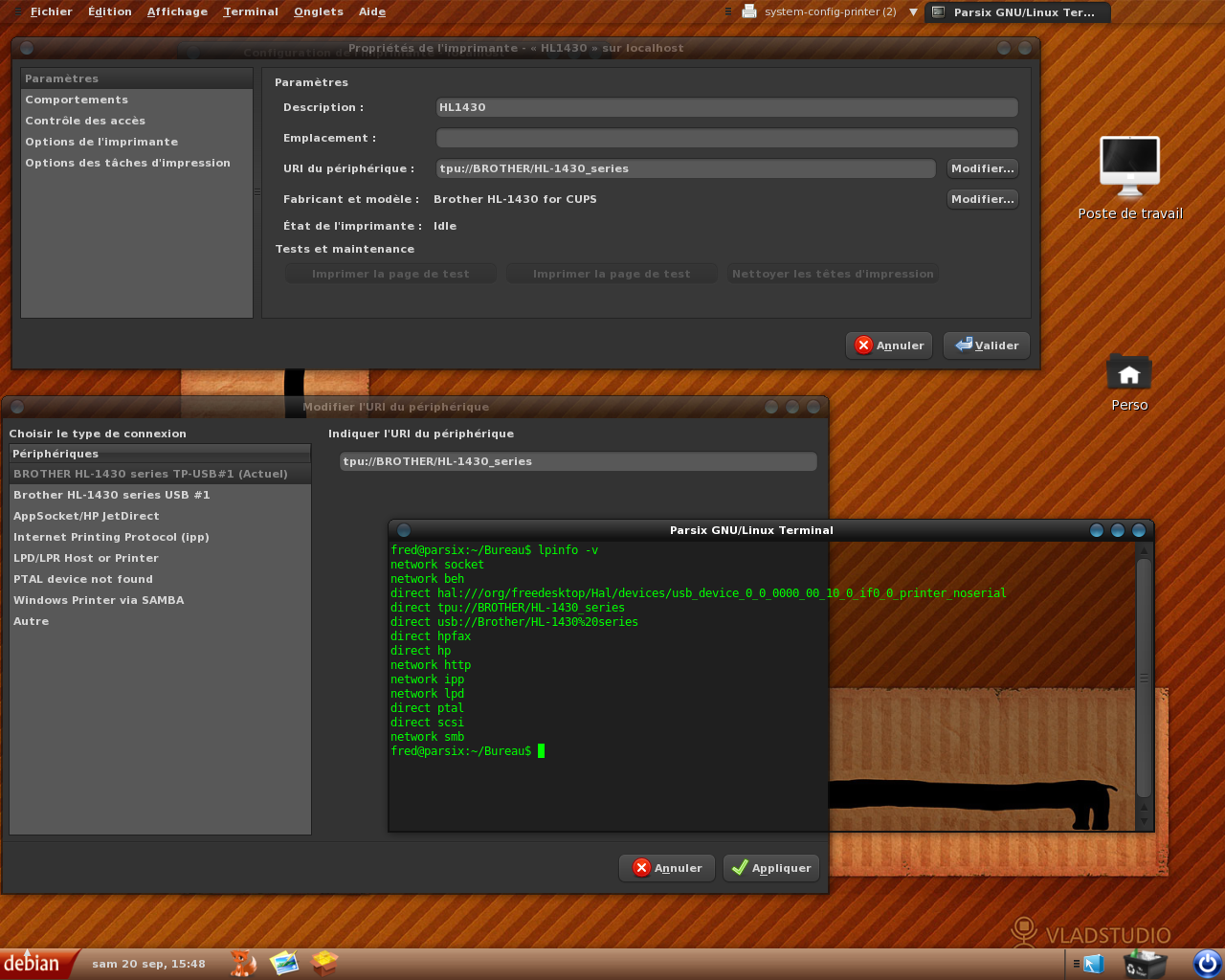
Task: Open the trash icon in the bottom panel
Action: 1145,963
